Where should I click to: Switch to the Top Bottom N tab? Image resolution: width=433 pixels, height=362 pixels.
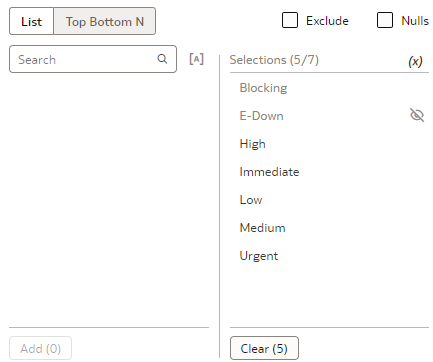point(105,21)
